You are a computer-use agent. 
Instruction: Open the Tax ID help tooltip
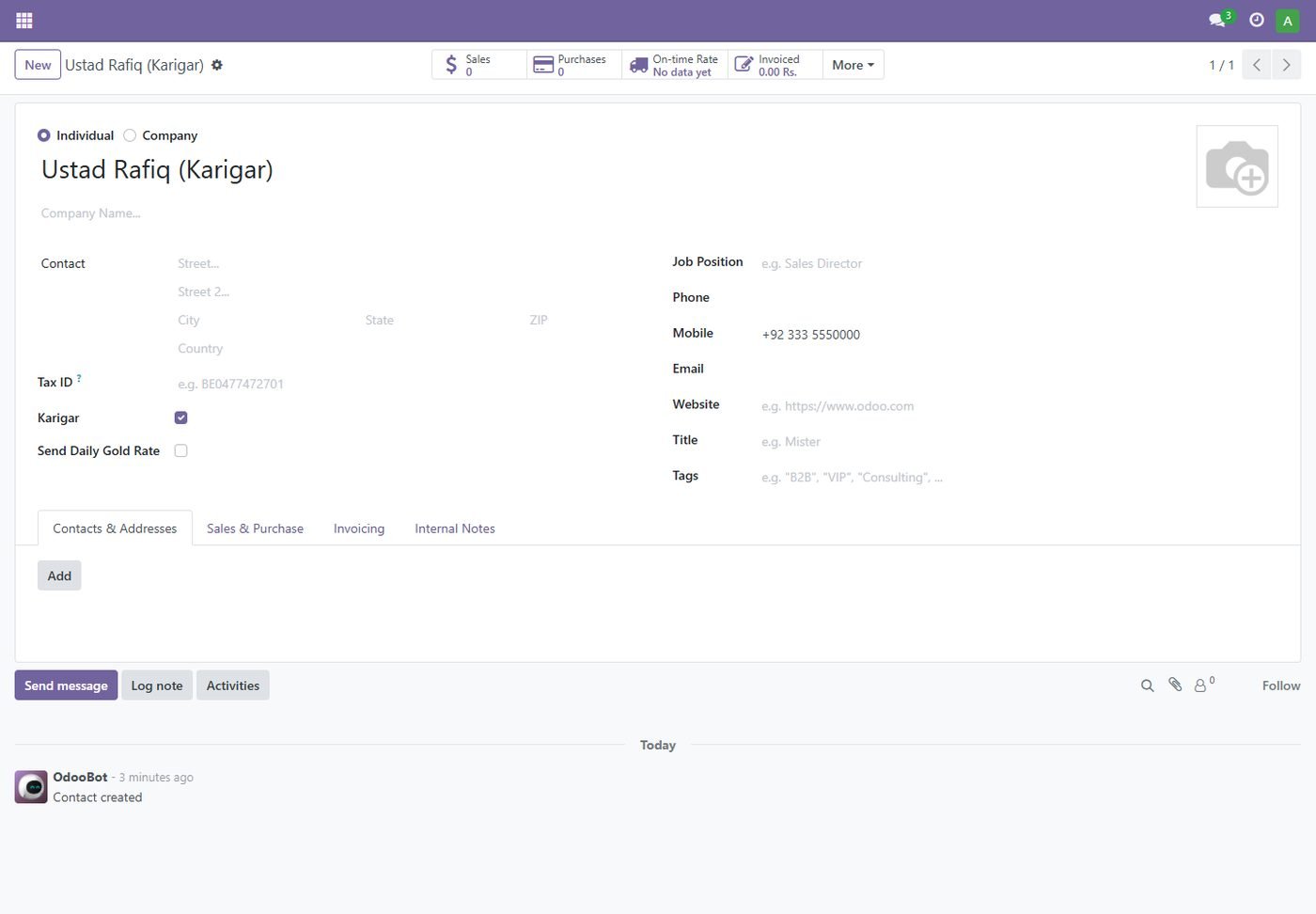(79, 378)
